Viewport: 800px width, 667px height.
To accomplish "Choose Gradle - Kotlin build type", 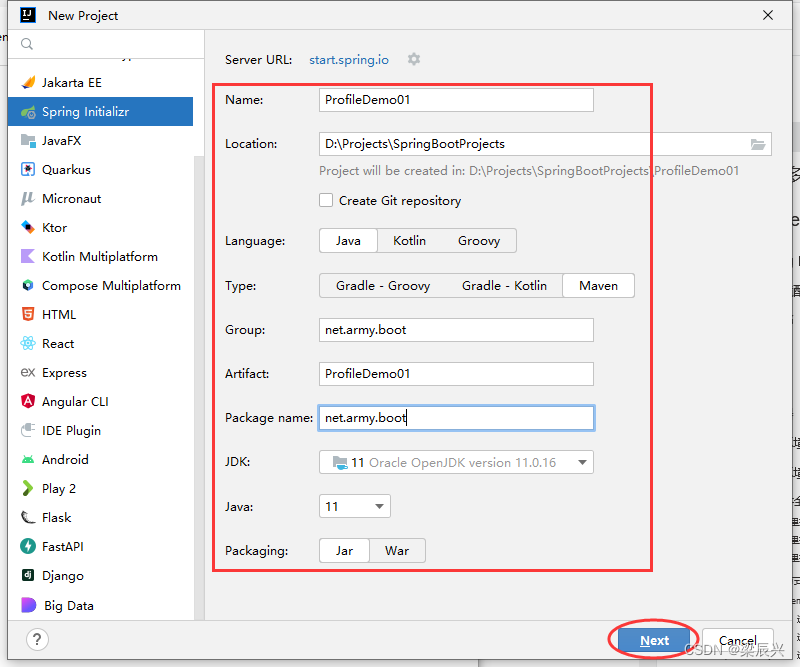I will [x=504, y=285].
